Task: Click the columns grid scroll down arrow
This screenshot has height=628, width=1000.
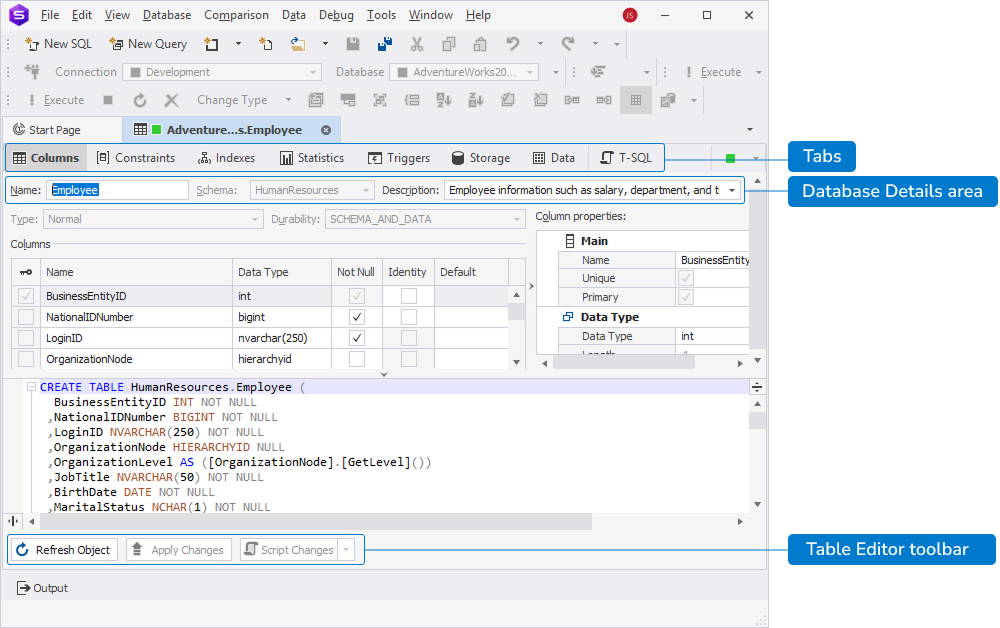Action: click(517, 362)
